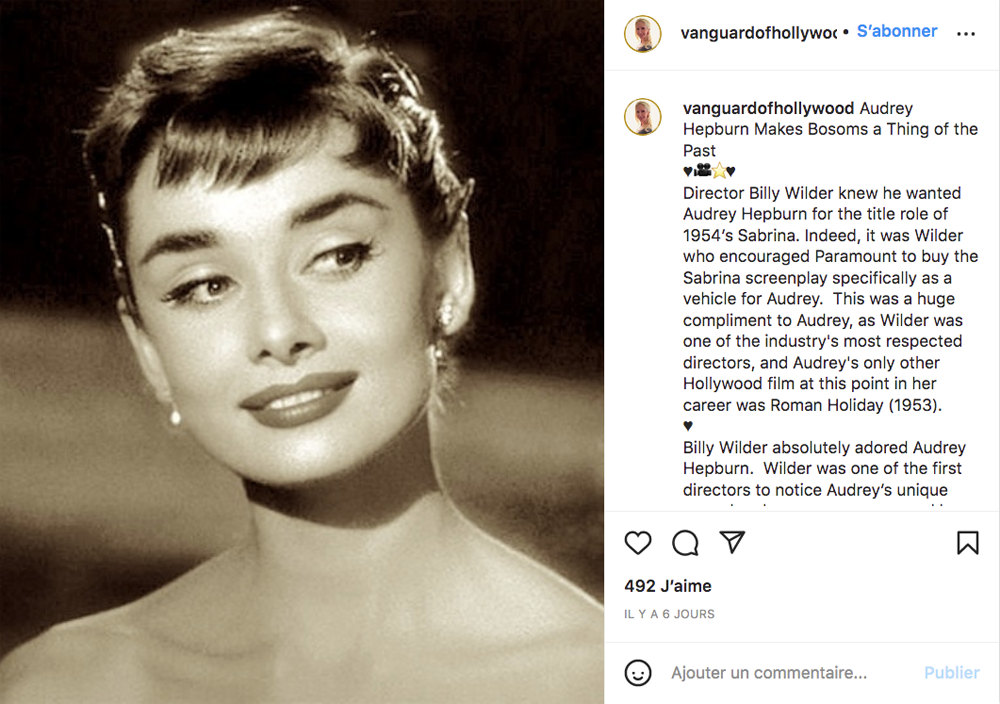Like the post with the heart icon
The height and width of the screenshot is (704, 1000).
point(637,543)
